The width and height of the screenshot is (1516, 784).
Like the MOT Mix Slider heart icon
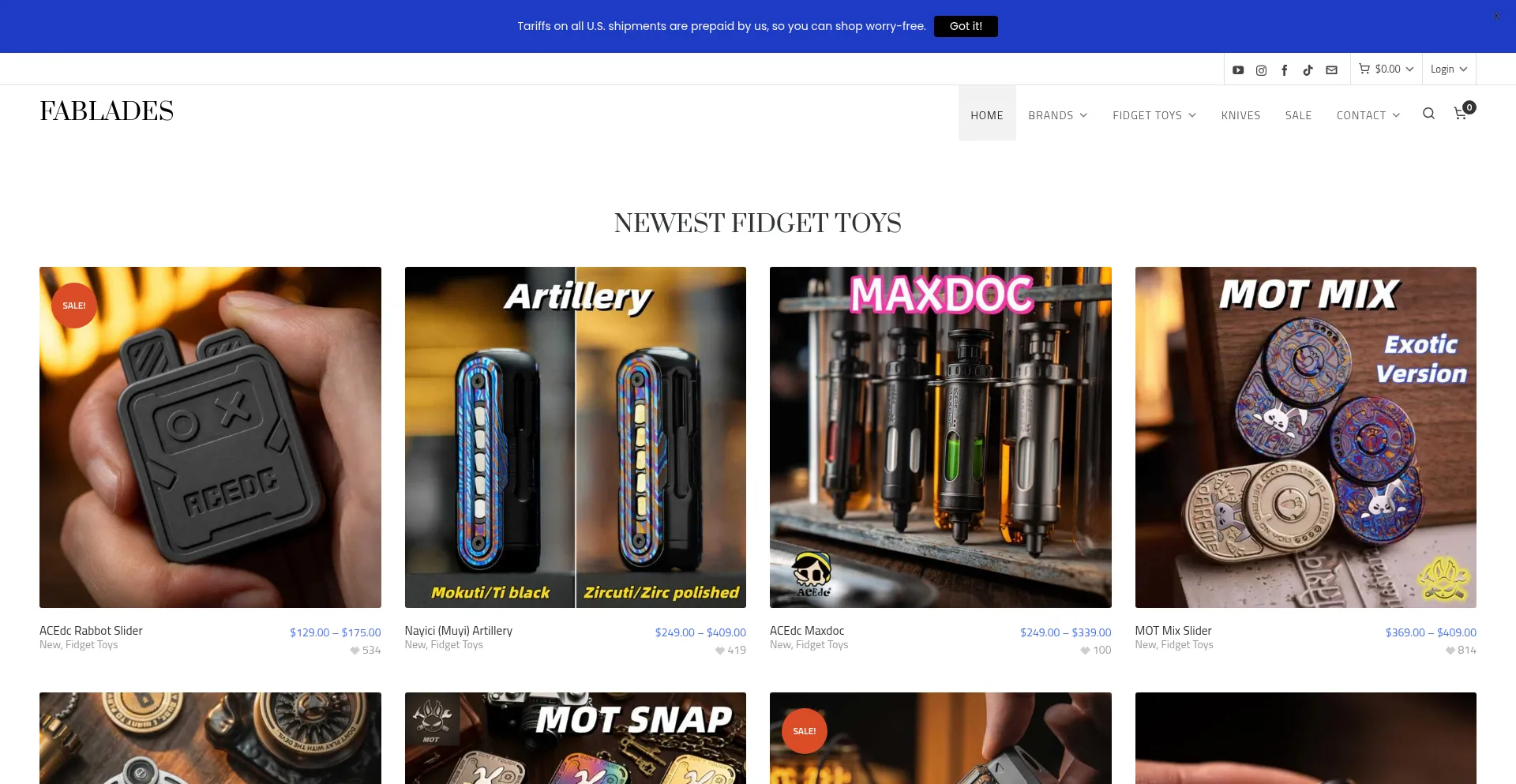1450,651
